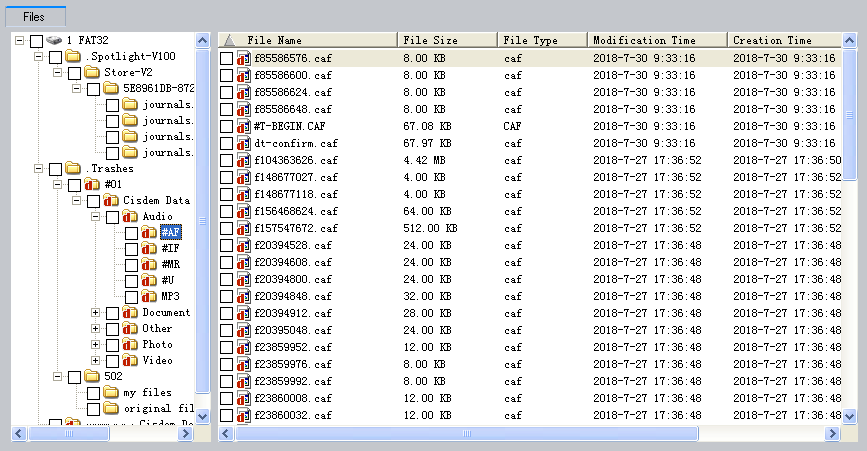Select checkbox of f148677027.caf
867x451 pixels.
click(x=226, y=177)
